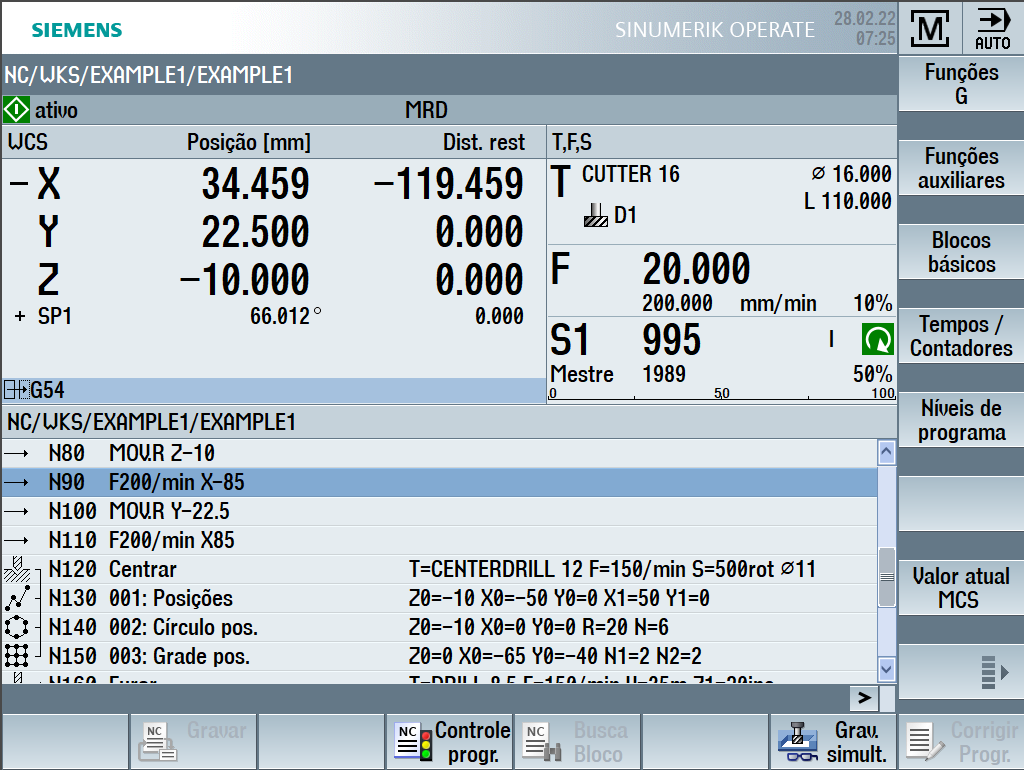Click the arrow icon on row N80
This screenshot has width=1024, height=770.
pos(16,453)
